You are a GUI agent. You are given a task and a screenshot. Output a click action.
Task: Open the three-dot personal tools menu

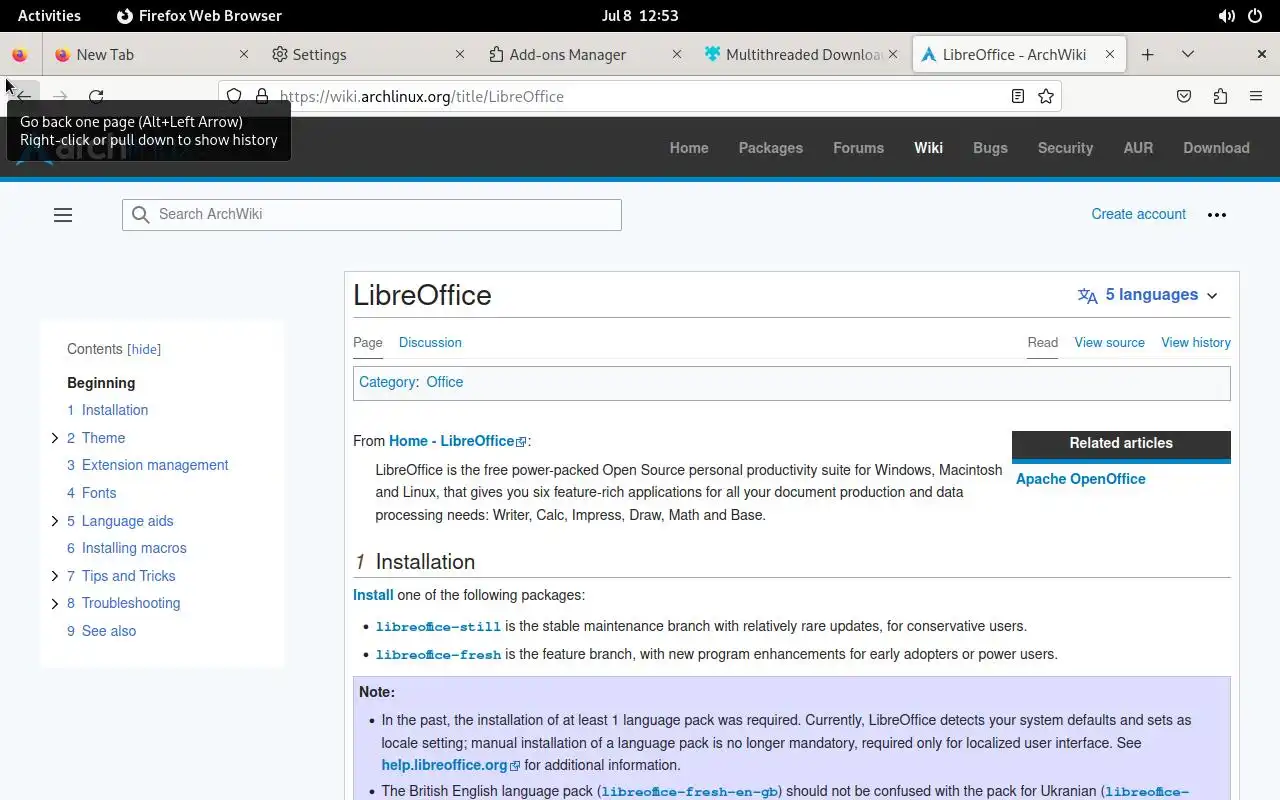tap(1217, 214)
